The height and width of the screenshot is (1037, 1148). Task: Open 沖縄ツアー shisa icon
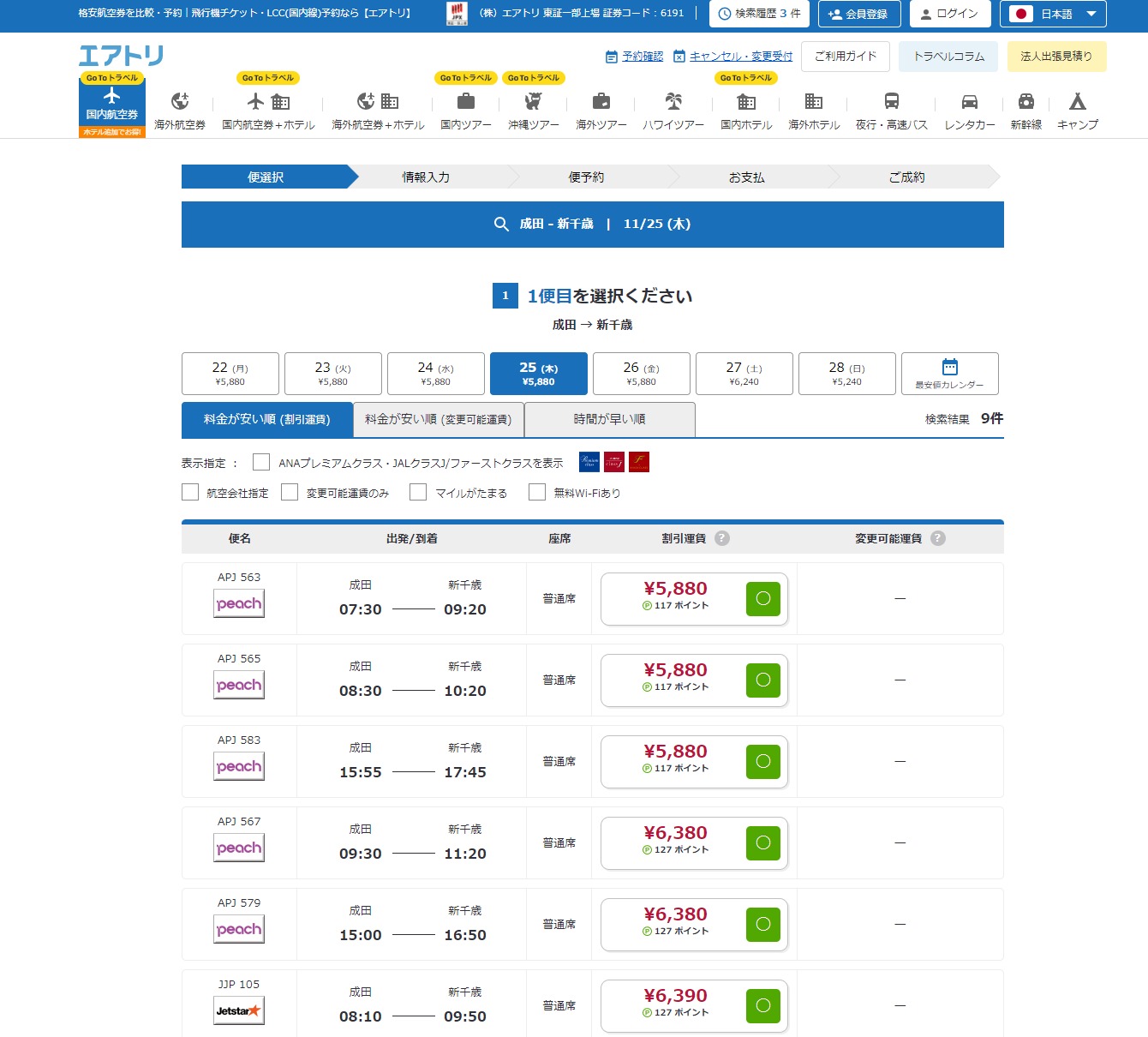click(534, 101)
